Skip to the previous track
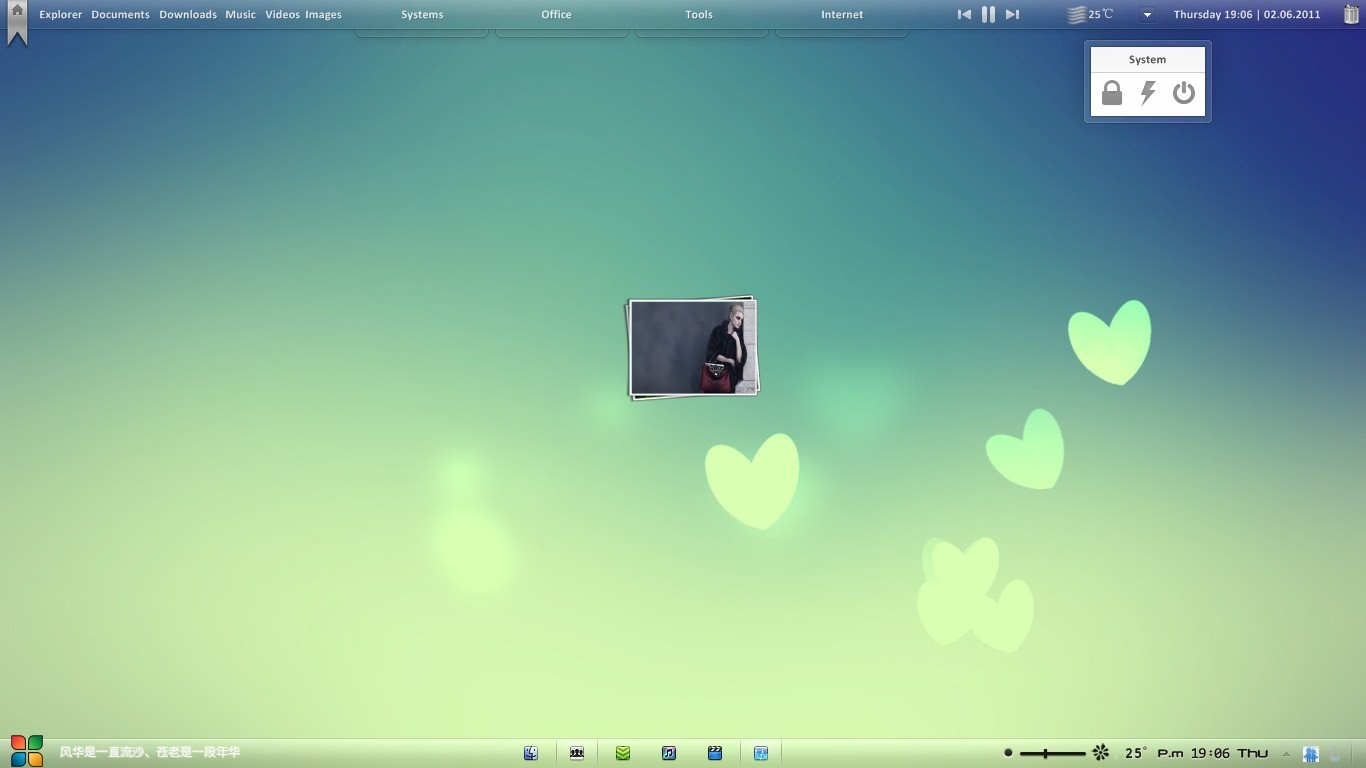The height and width of the screenshot is (768, 1366). [964, 14]
